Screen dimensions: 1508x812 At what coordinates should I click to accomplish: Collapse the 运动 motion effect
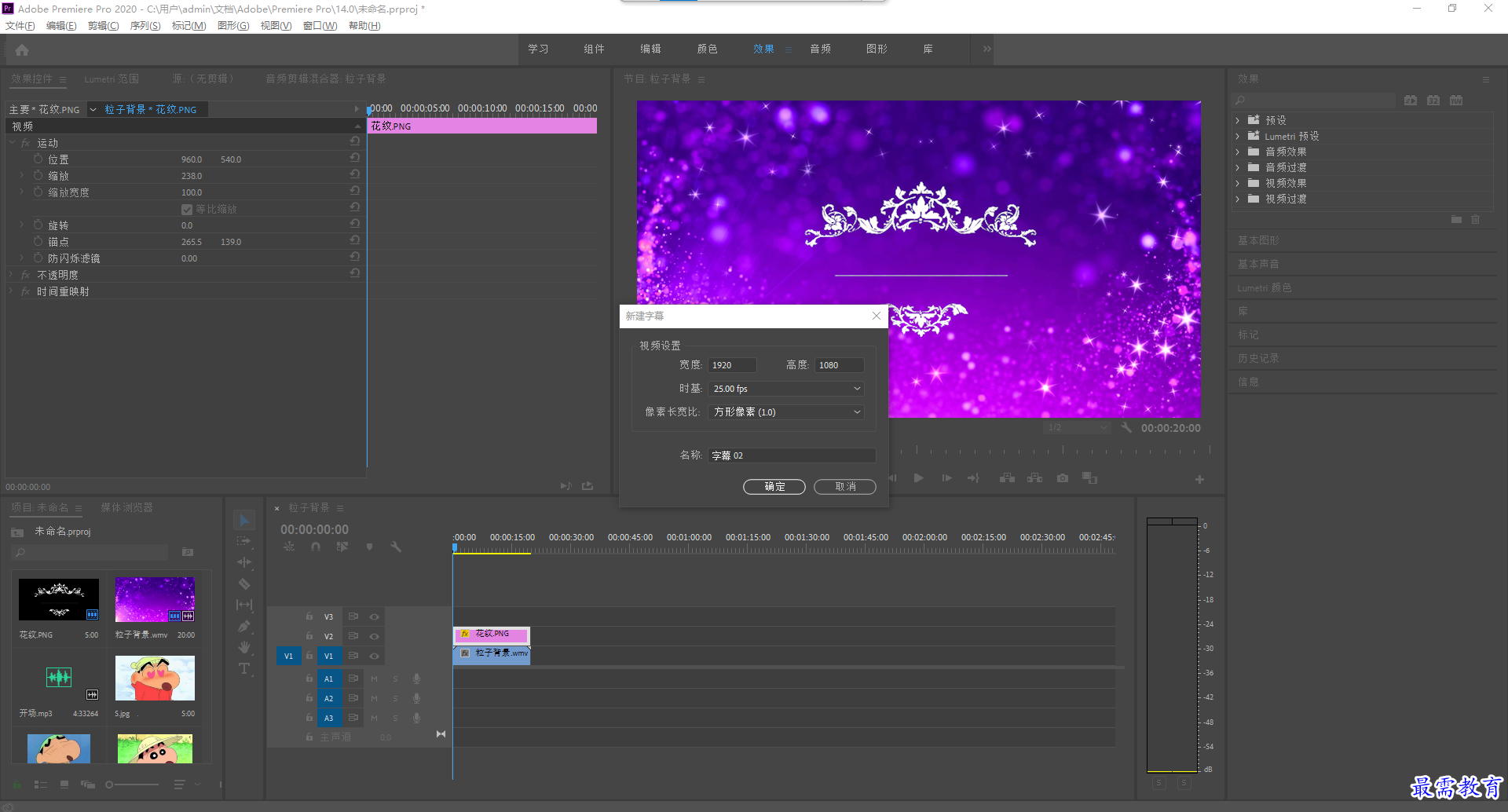click(12, 143)
